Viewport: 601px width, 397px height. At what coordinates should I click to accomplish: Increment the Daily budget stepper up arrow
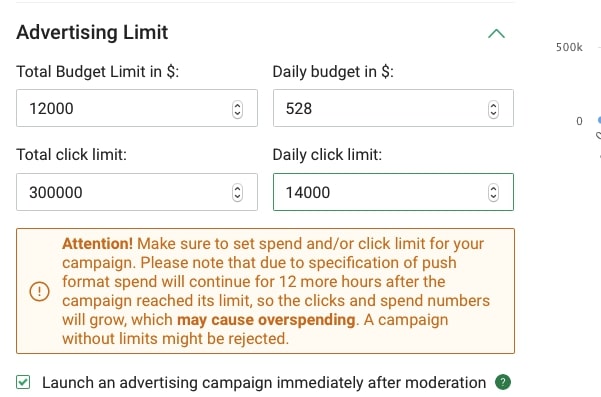pyautogui.click(x=493, y=105)
